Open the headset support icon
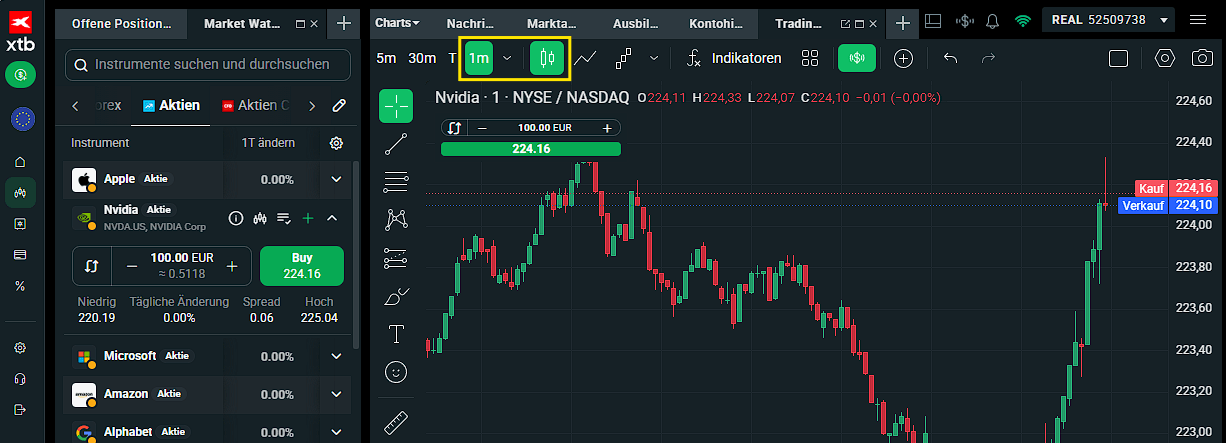 [20, 379]
